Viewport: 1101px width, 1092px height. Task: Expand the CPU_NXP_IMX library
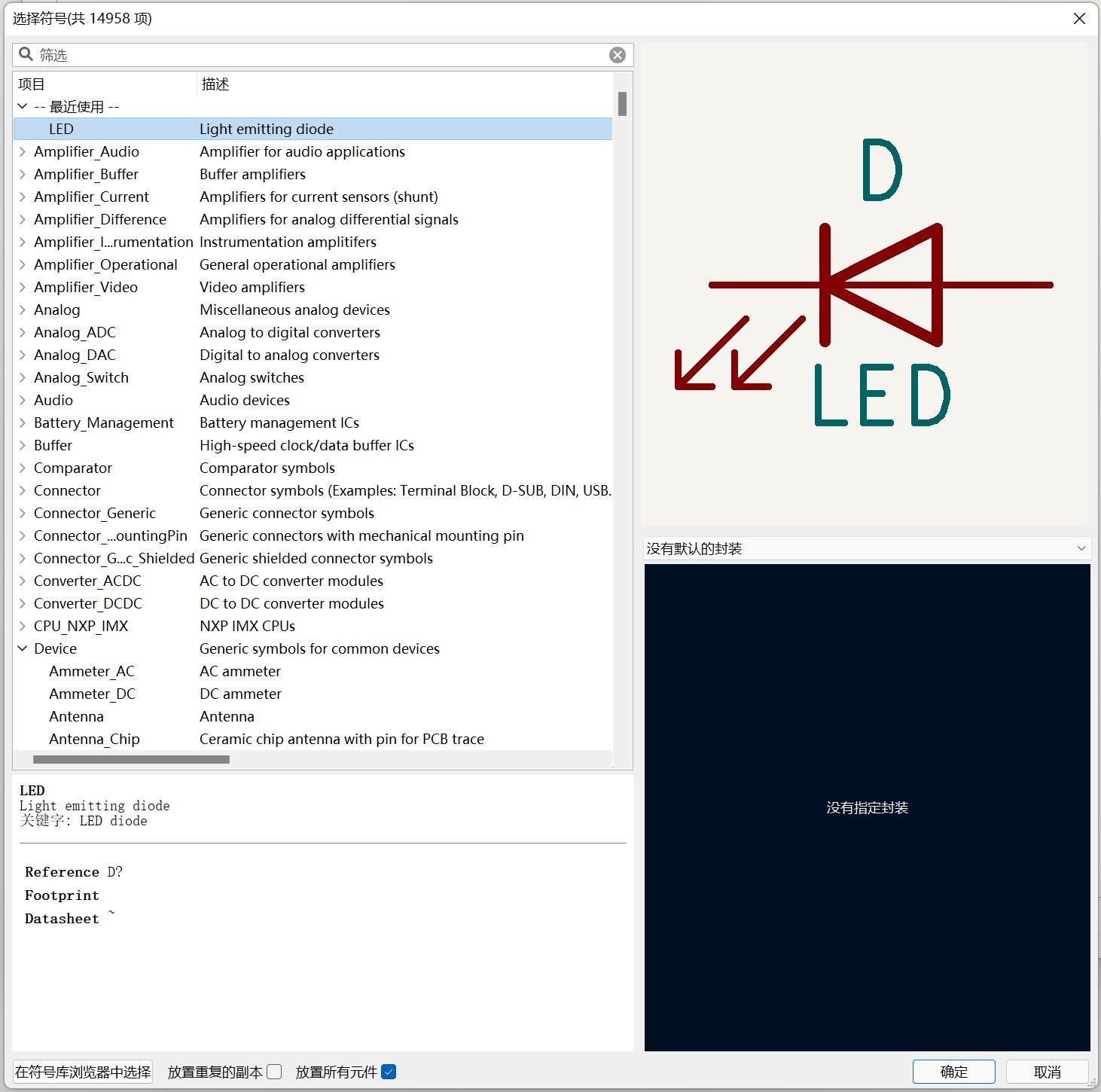[23, 626]
